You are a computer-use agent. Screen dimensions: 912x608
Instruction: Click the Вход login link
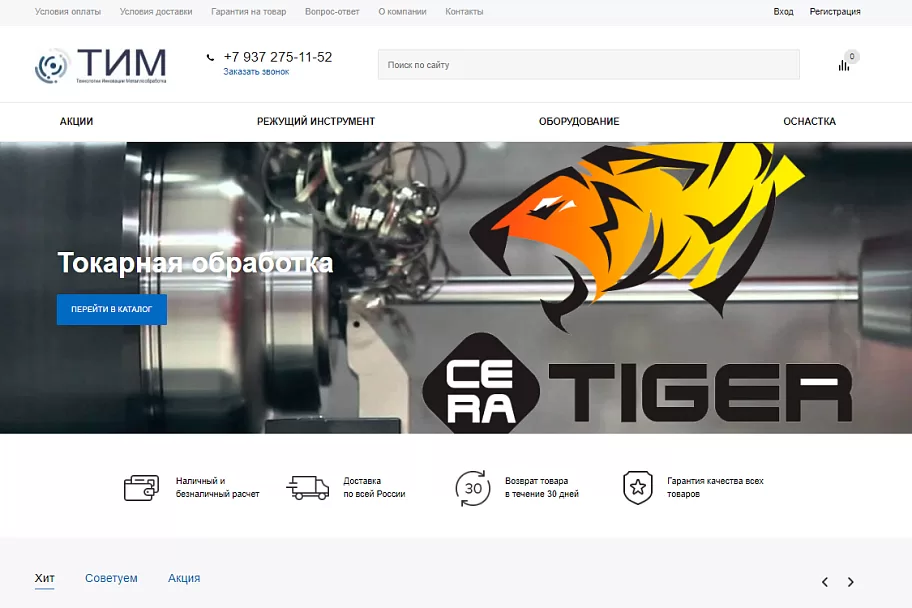(x=783, y=12)
